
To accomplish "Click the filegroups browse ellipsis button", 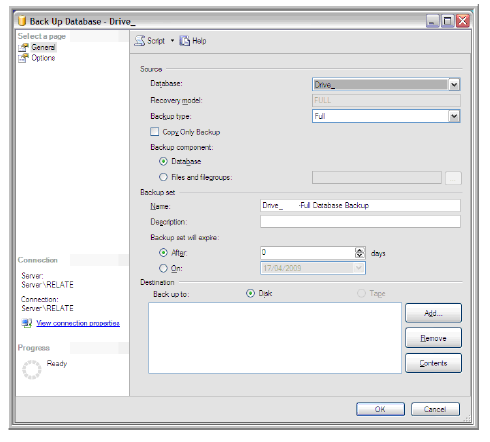I will coord(453,178).
